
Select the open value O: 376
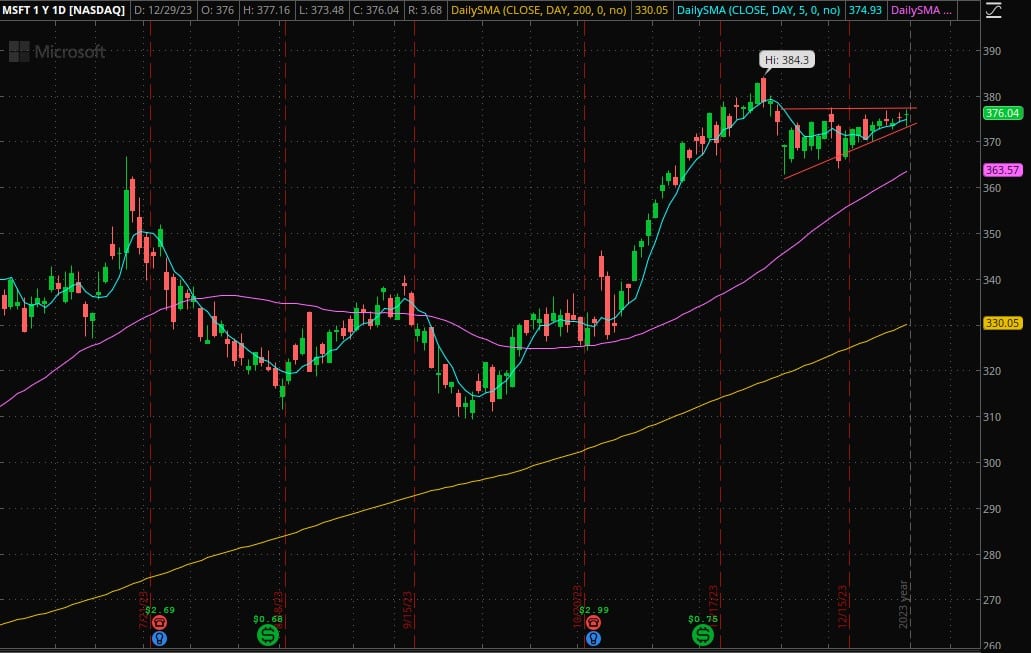click(x=220, y=10)
